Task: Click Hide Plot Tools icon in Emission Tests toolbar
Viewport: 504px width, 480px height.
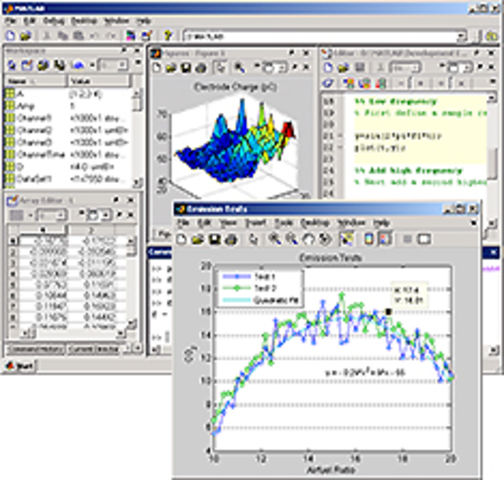Action: (x=407, y=239)
